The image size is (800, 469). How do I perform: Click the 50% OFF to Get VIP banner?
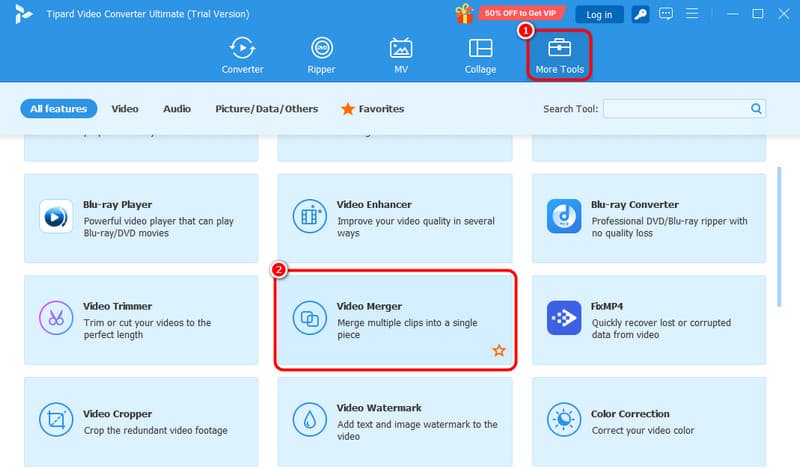(520, 13)
